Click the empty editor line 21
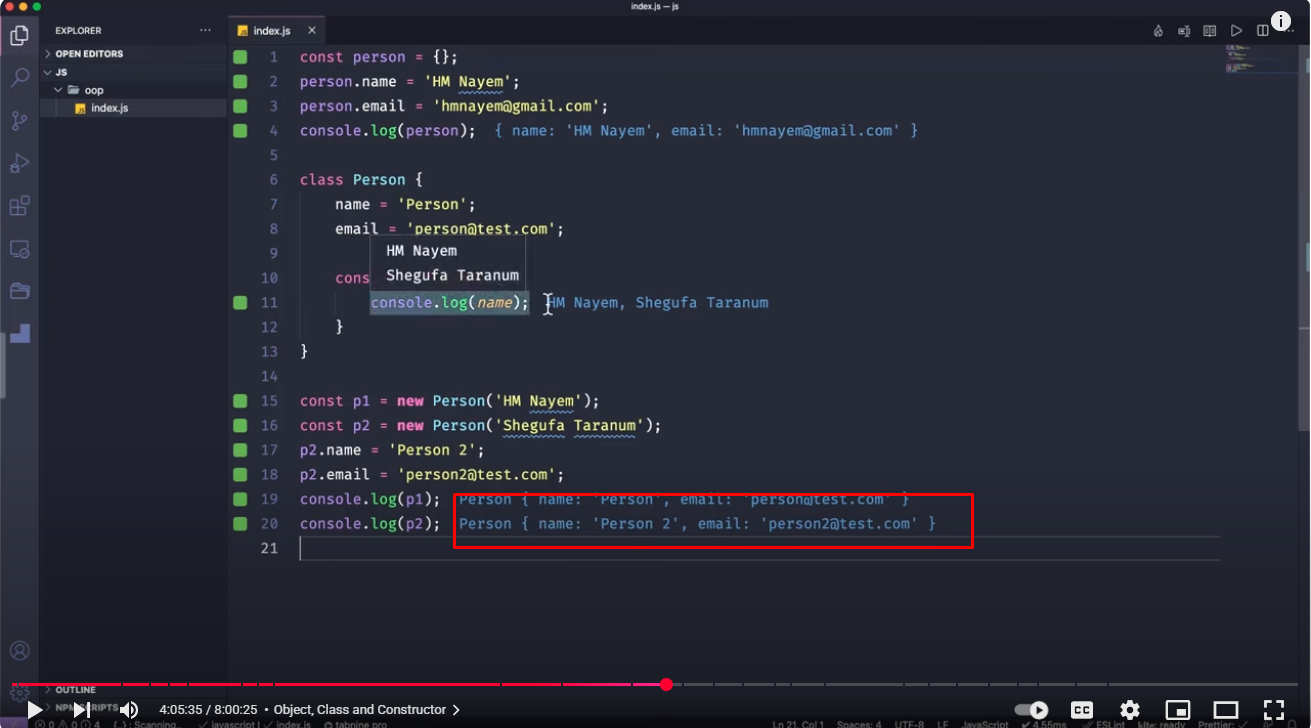The height and width of the screenshot is (728, 1311). click(x=700, y=548)
